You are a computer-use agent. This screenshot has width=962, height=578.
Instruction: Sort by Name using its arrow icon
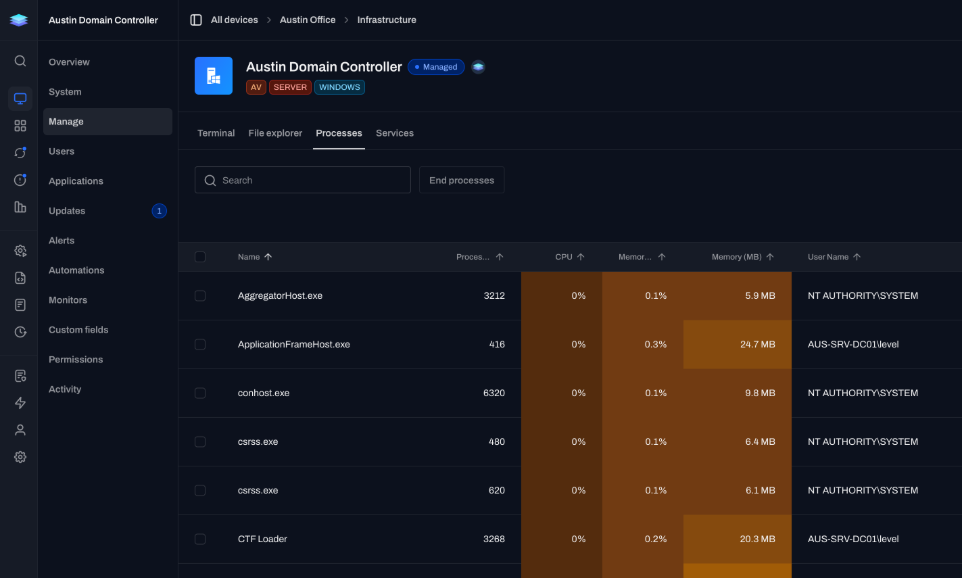[x=268, y=257]
